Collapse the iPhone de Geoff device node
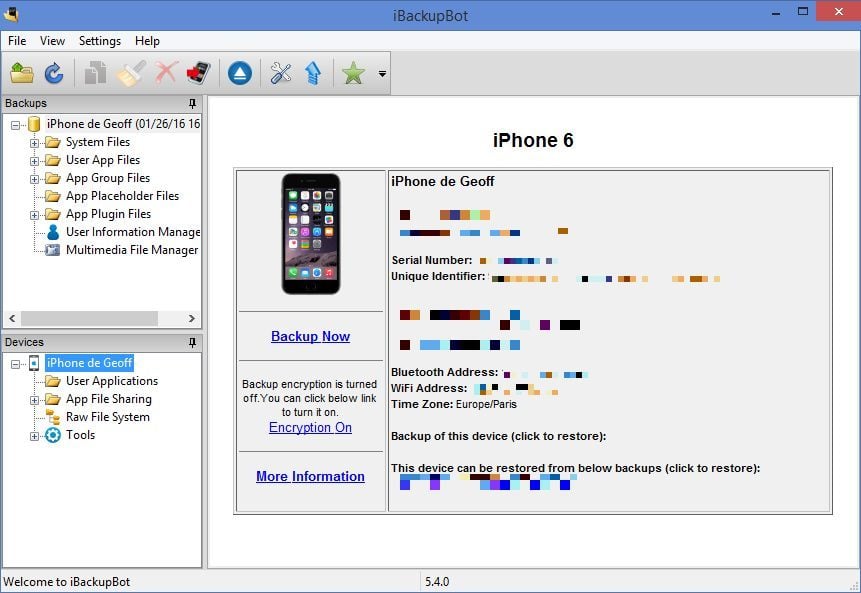Screen dimensions: 861x593 point(15,364)
